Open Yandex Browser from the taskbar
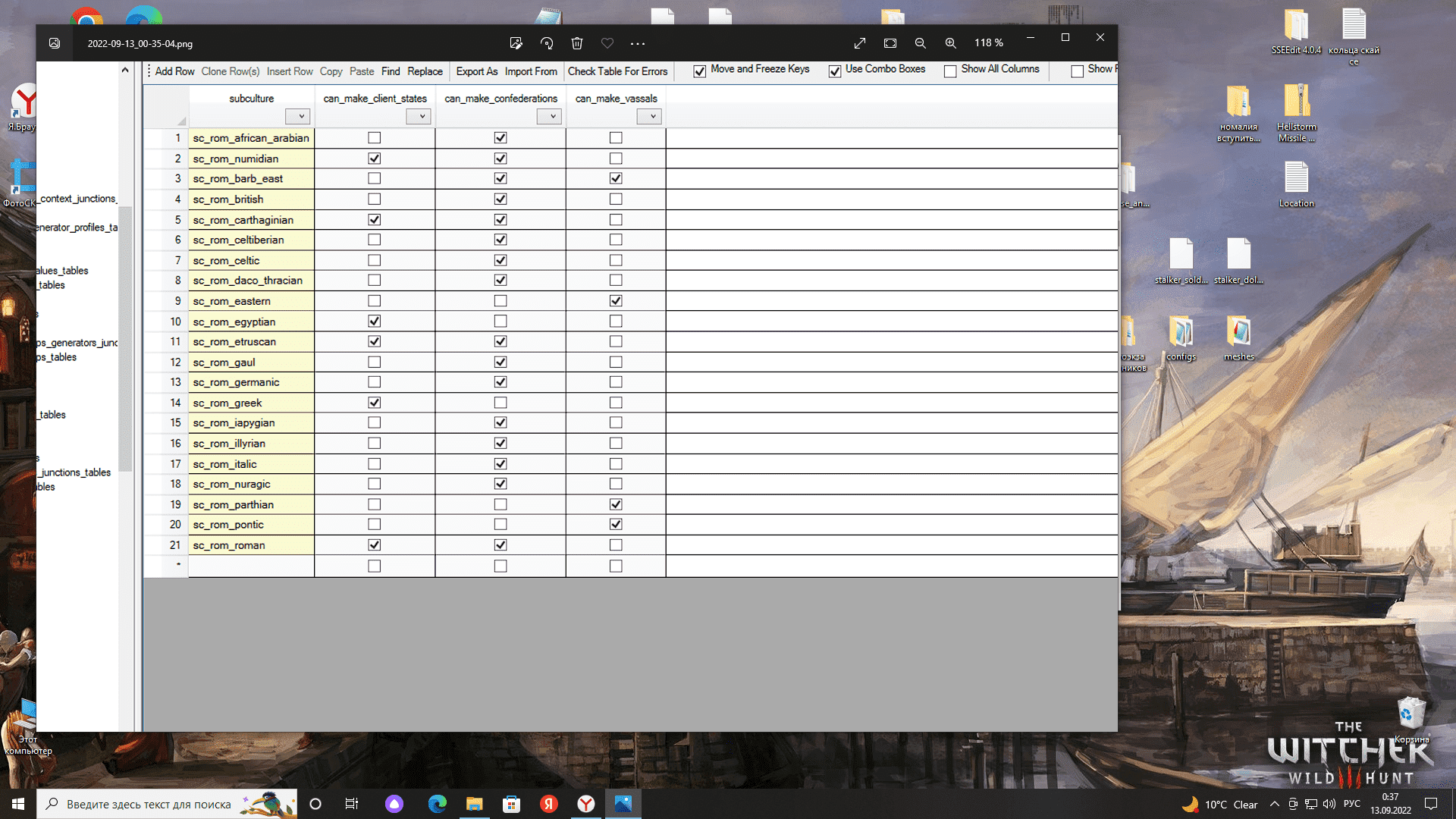The image size is (1456, 819). point(586,804)
